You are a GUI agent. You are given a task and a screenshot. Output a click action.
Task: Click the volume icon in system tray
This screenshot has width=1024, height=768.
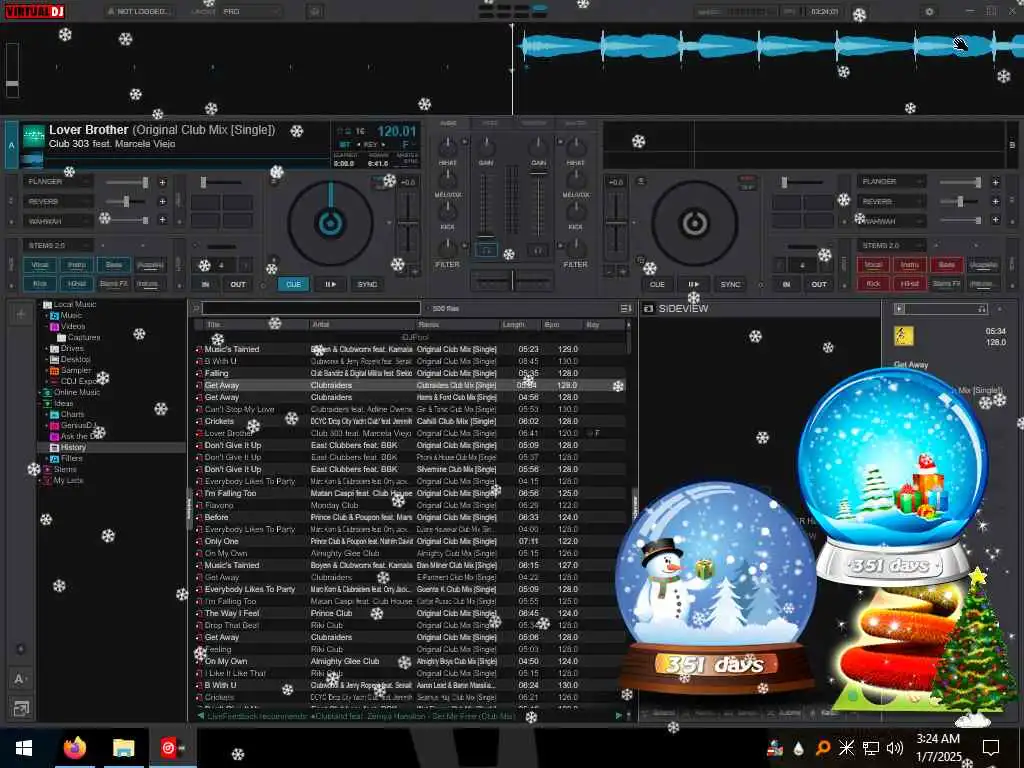pos(895,748)
